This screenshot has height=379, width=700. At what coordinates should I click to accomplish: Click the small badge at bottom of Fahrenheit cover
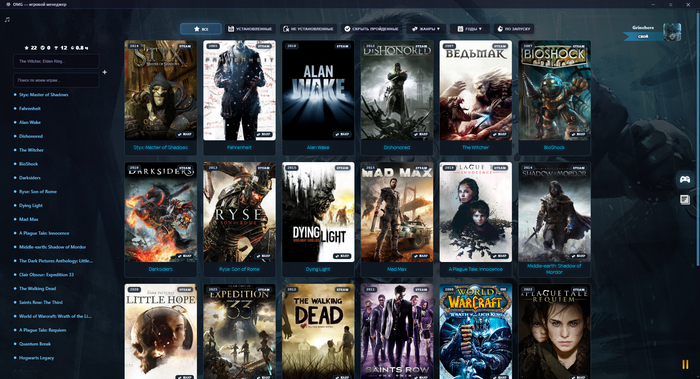point(263,134)
